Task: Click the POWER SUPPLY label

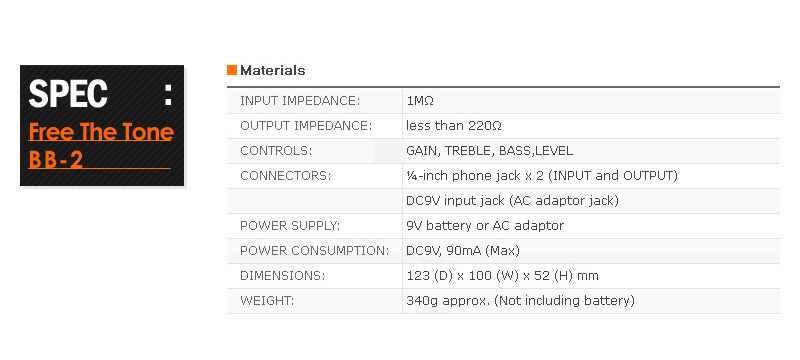Action: point(290,226)
